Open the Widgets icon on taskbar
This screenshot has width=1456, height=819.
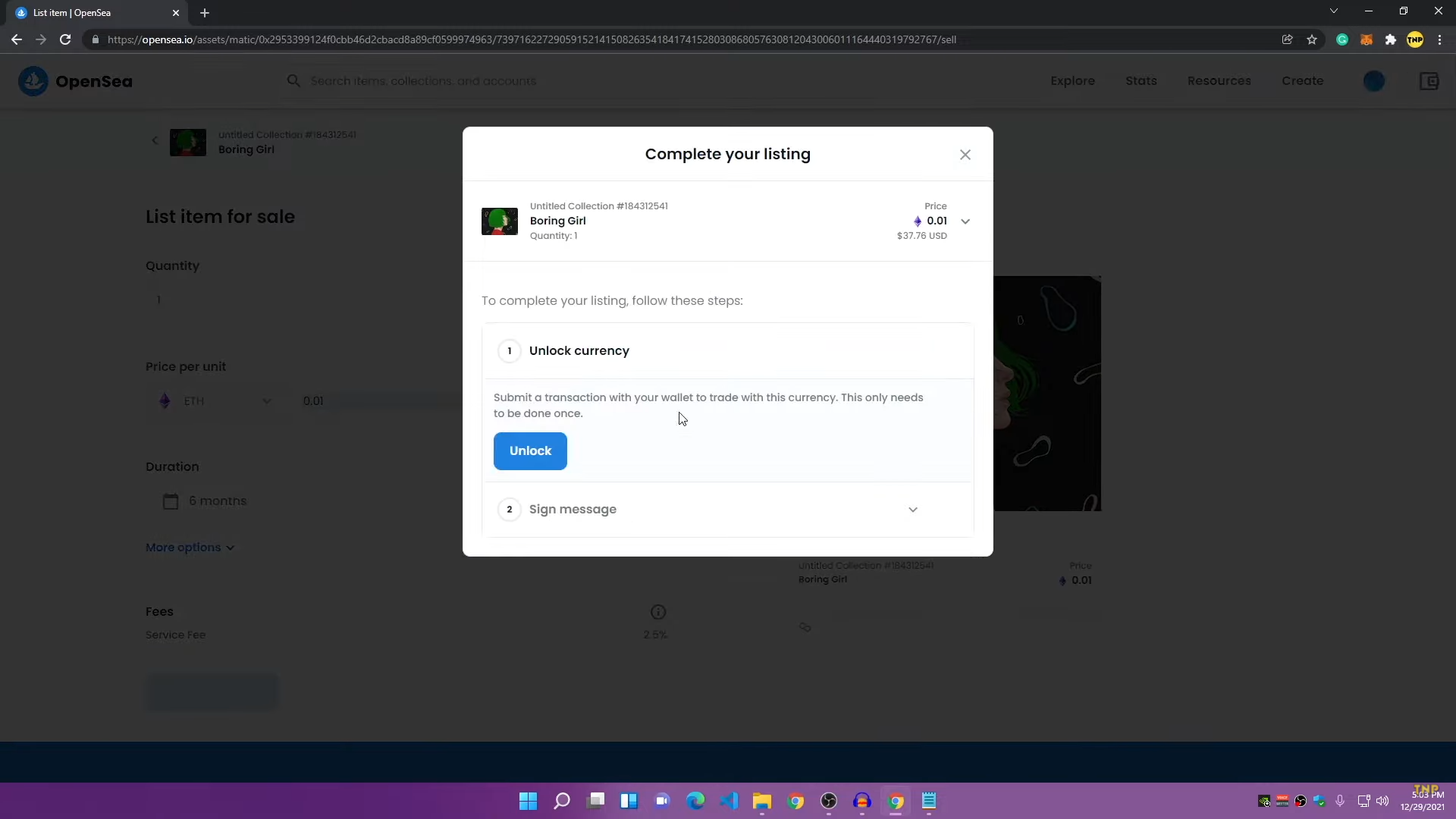click(629, 801)
